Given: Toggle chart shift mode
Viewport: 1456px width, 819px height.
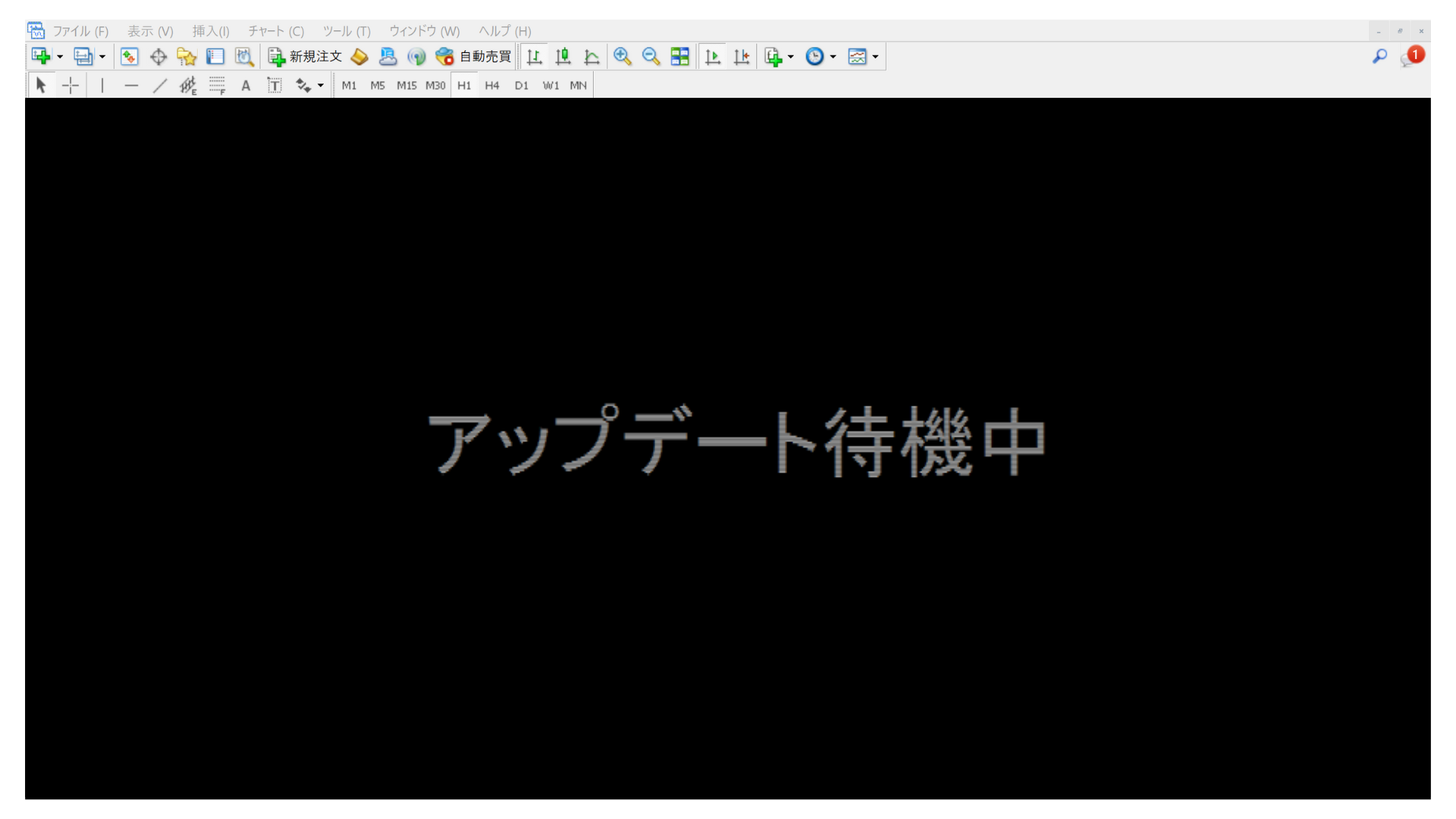Looking at the screenshot, I should [x=741, y=56].
